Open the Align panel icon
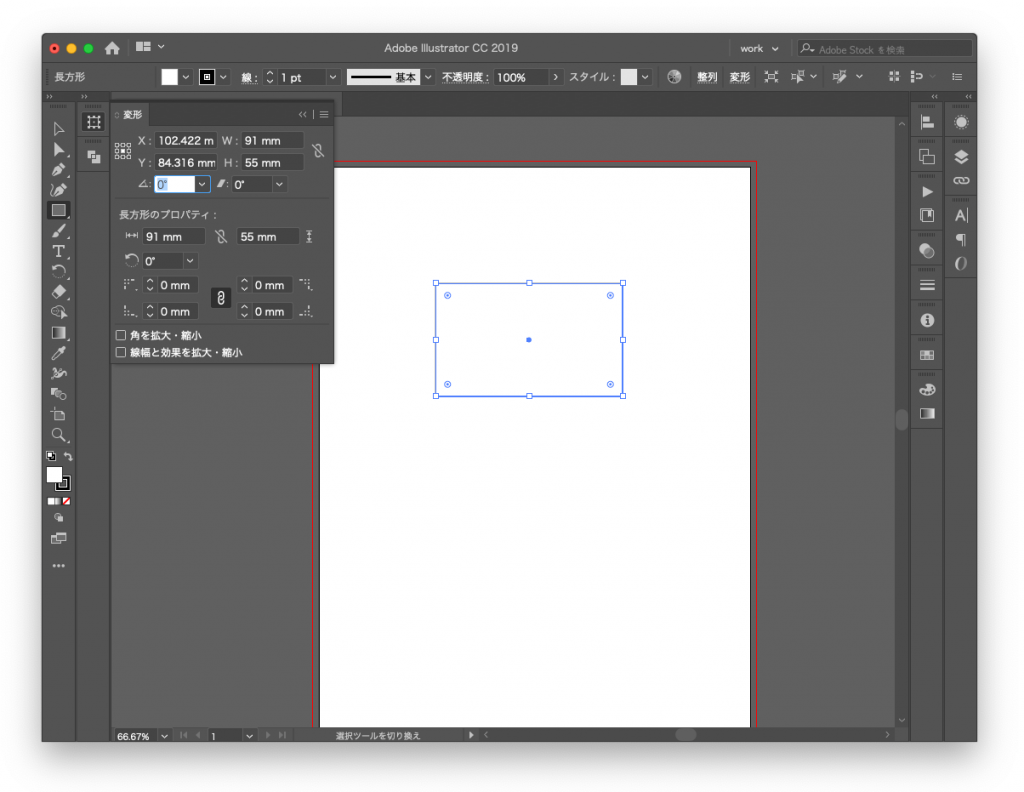The width and height of the screenshot is (1024, 792). click(x=927, y=122)
